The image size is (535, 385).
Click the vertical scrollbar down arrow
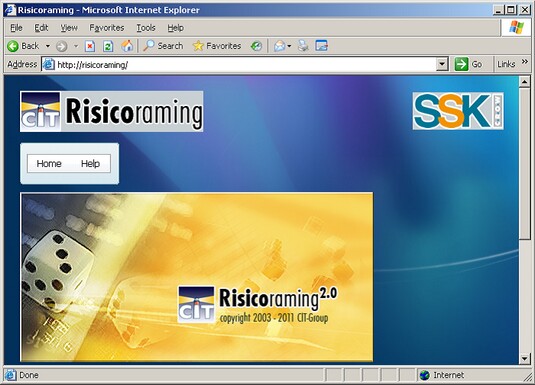pos(524,359)
